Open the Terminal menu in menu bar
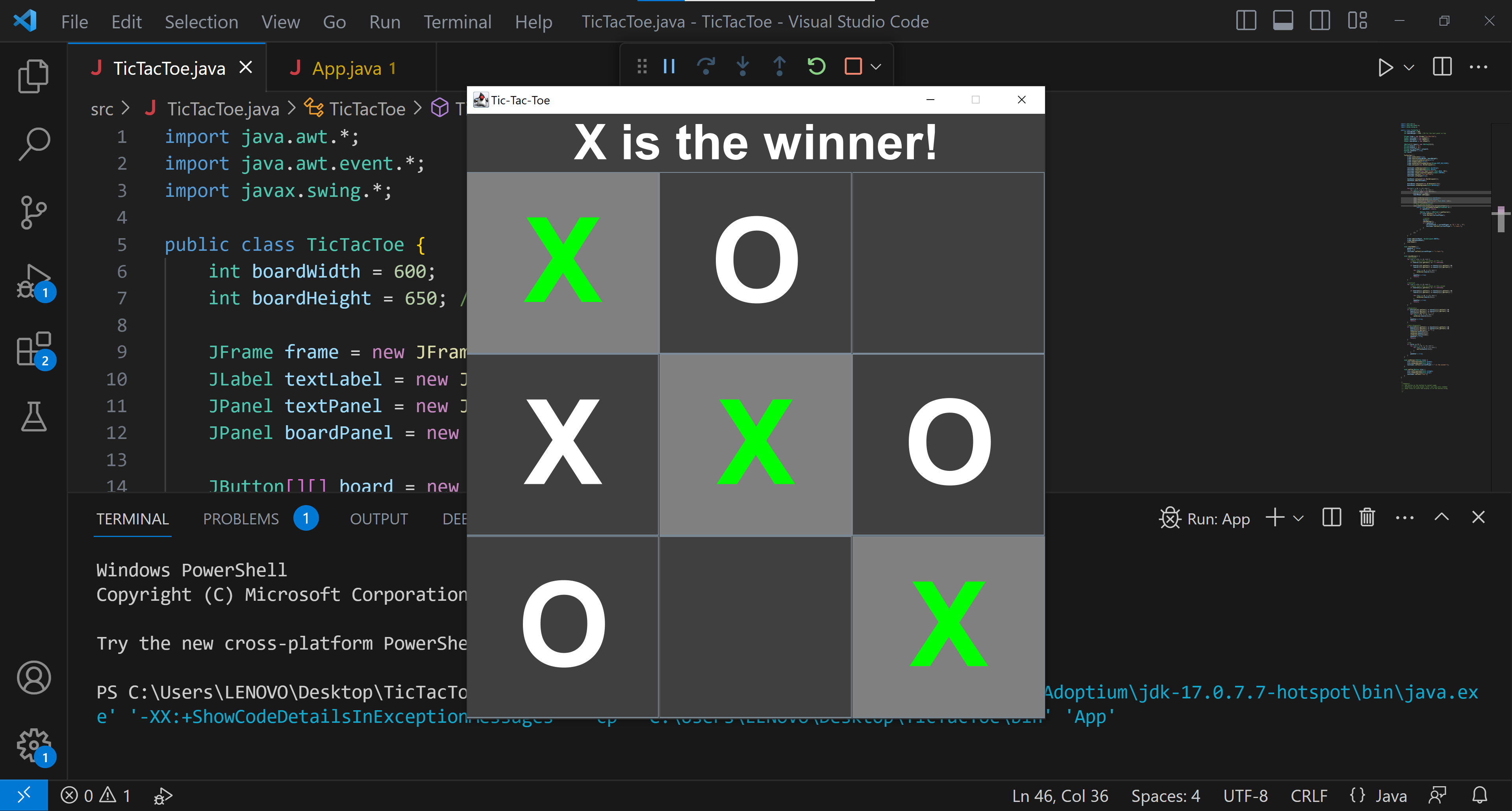This screenshot has height=811, width=1512. [457, 22]
